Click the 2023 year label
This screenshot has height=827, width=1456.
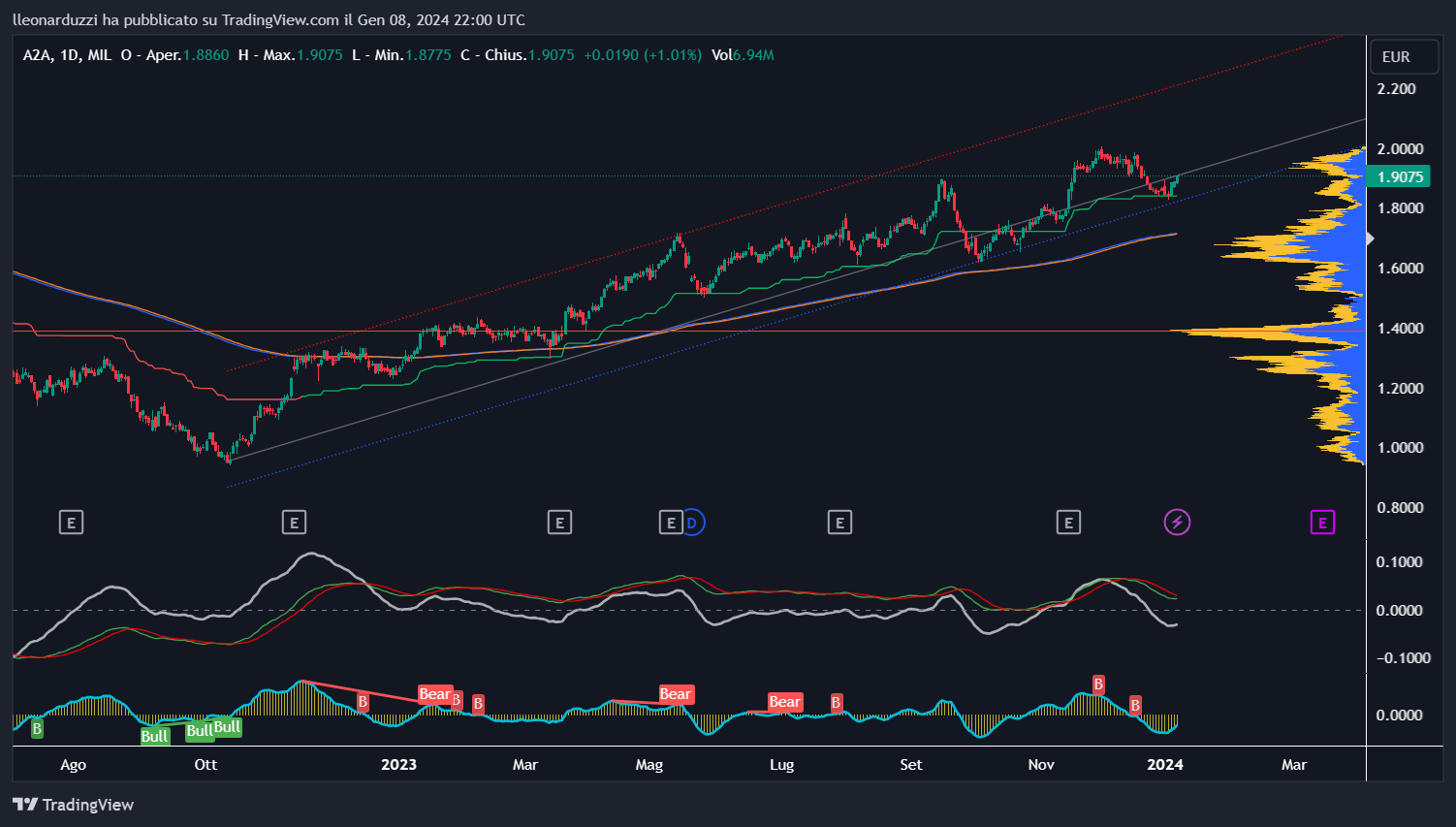coord(398,765)
